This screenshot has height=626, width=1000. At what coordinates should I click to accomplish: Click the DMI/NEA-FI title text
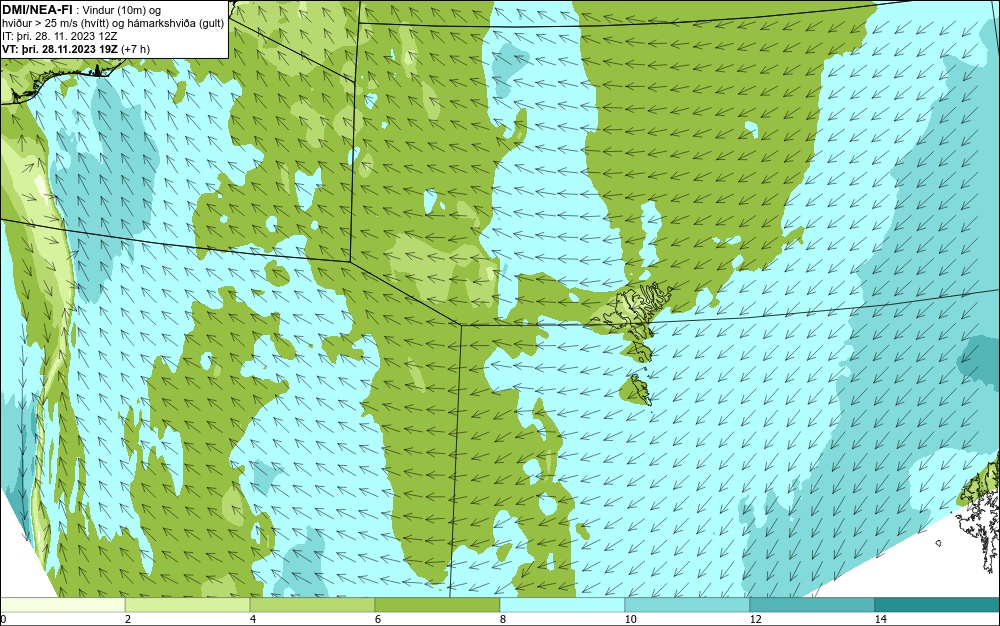coord(37,9)
